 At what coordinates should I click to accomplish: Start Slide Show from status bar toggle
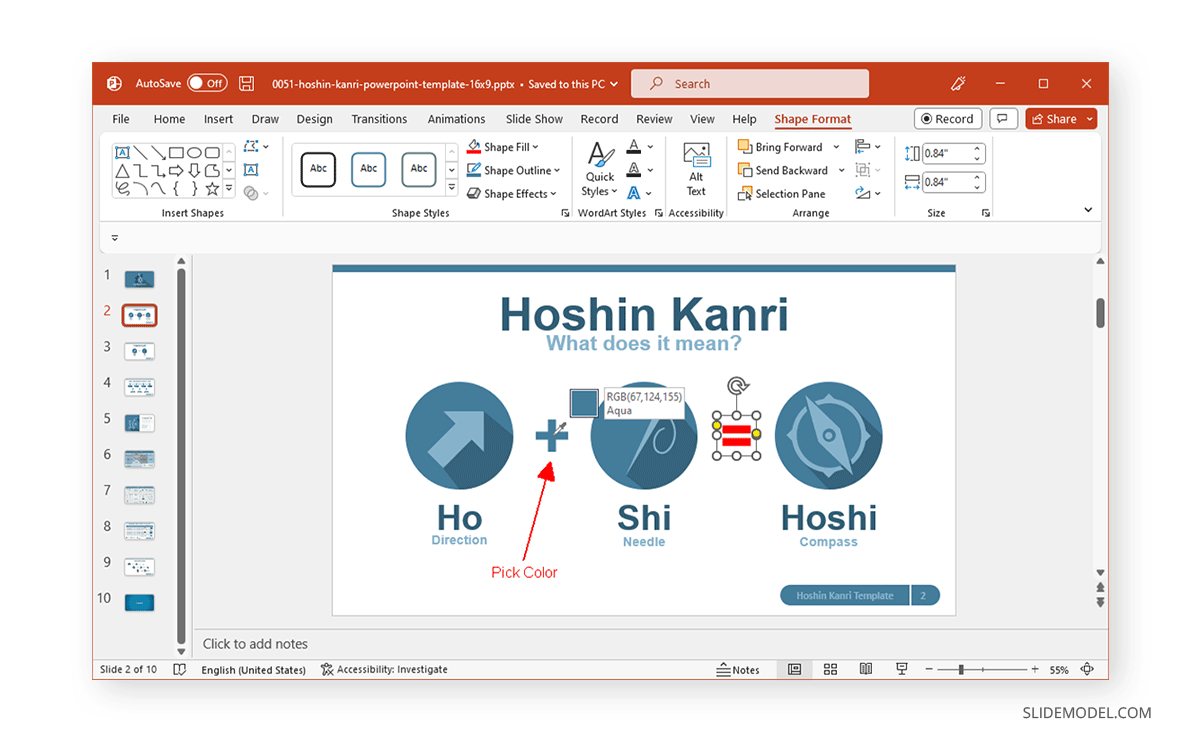pos(901,669)
